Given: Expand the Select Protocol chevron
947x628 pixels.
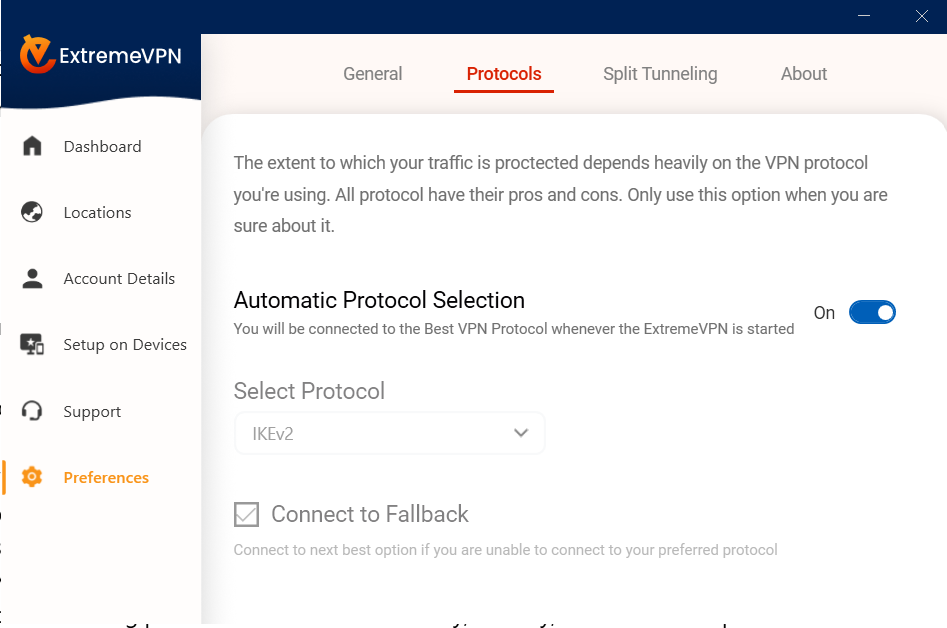Looking at the screenshot, I should 521,433.
